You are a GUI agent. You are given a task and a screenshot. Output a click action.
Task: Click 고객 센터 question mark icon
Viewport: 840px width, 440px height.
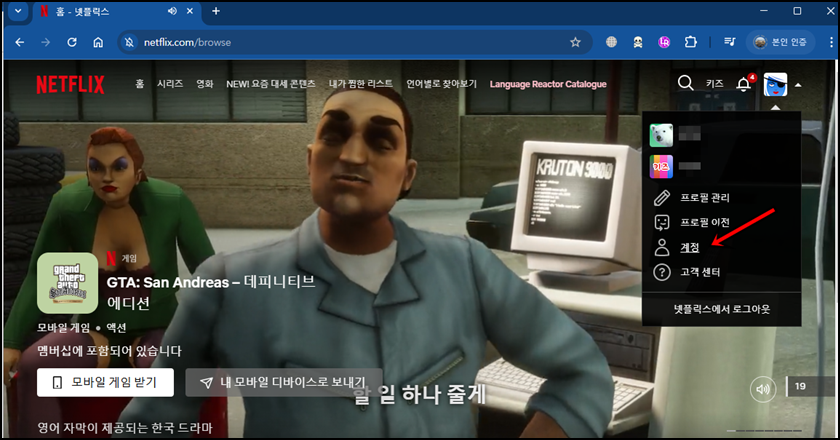(662, 272)
